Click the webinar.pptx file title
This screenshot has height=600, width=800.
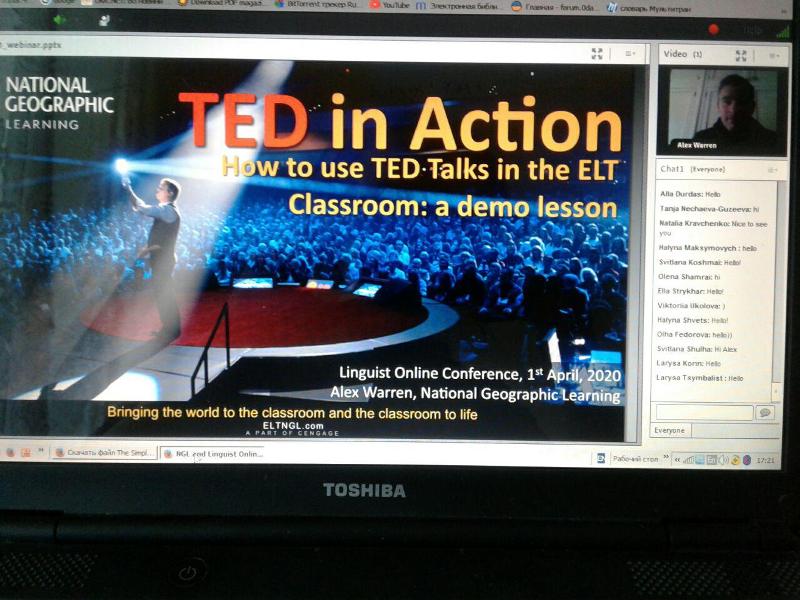pyautogui.click(x=31, y=45)
